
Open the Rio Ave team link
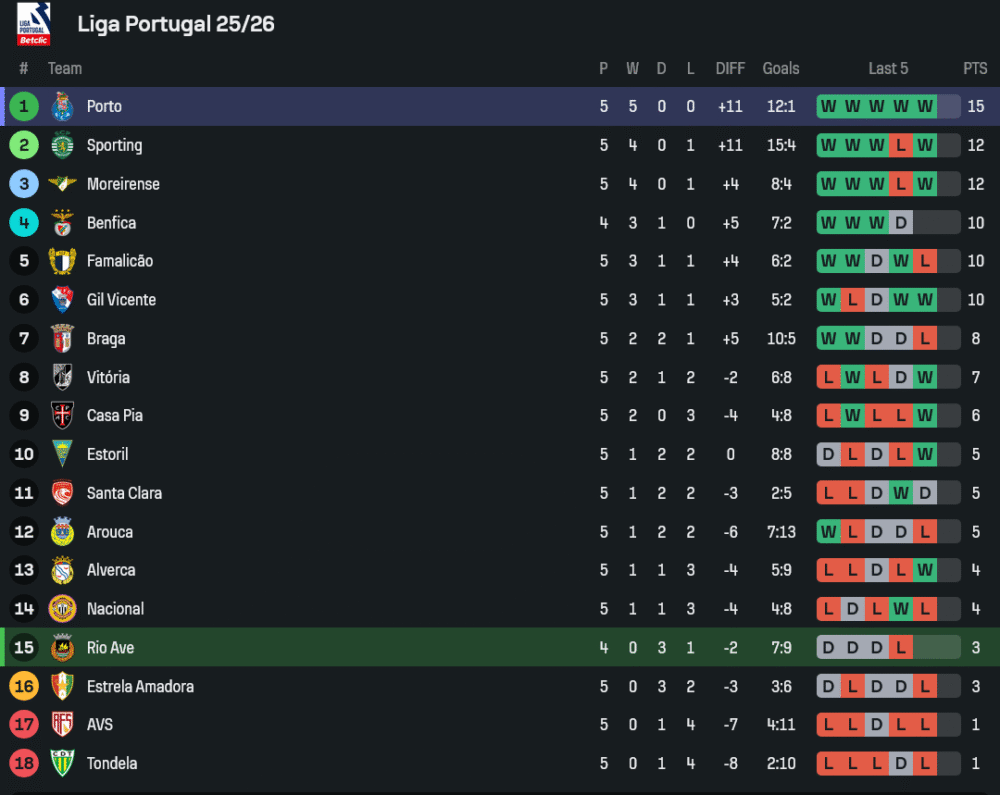coord(110,648)
